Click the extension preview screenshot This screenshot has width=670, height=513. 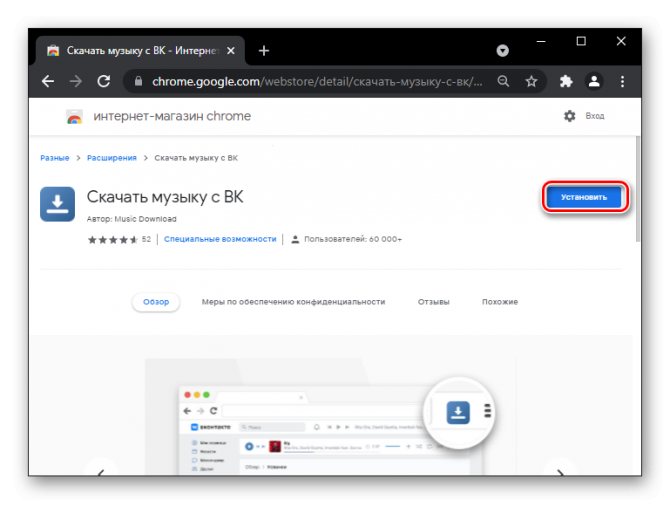point(331,416)
